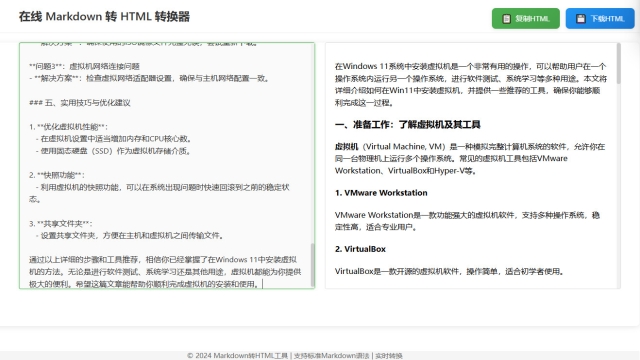640x360 pixels.
Task: Click the **问题3**: 虚拟机网络连接问题 line in the editor
Action: tap(84, 67)
